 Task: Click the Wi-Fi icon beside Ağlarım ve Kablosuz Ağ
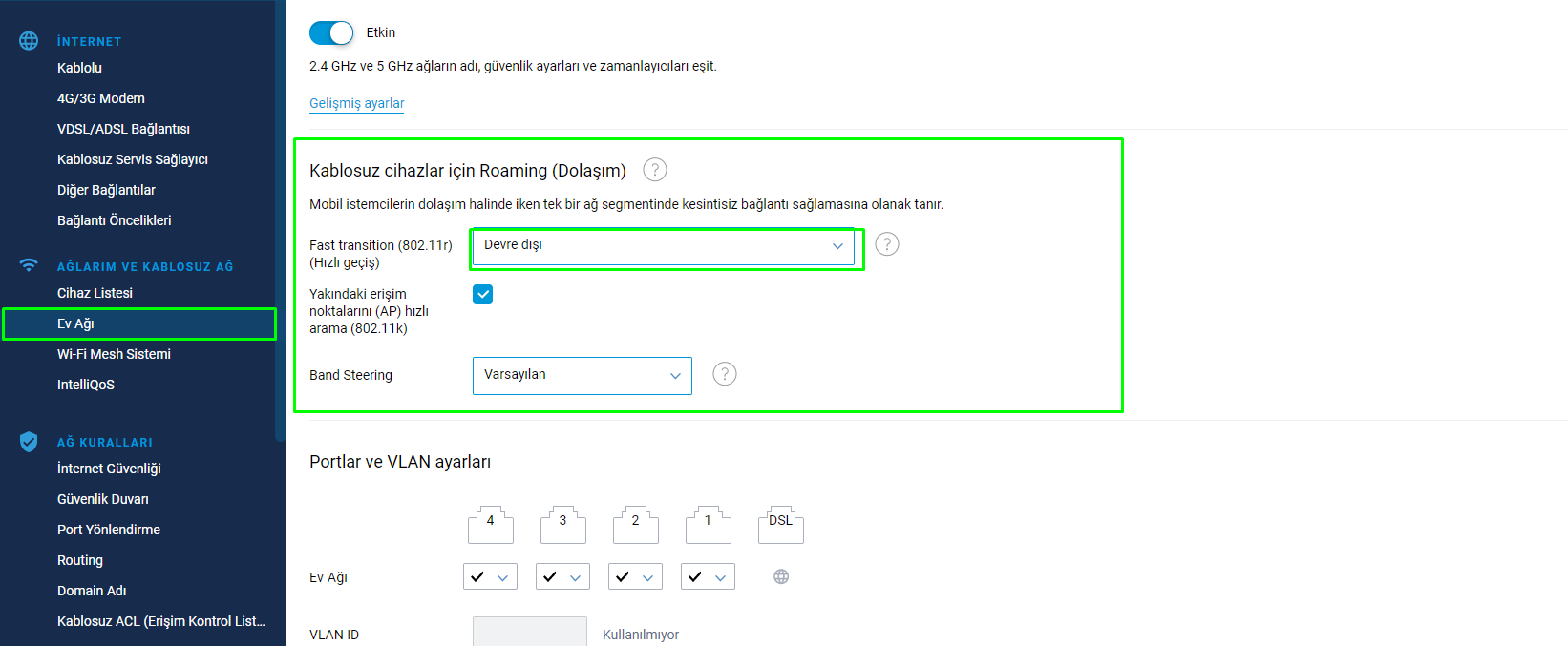[x=29, y=265]
